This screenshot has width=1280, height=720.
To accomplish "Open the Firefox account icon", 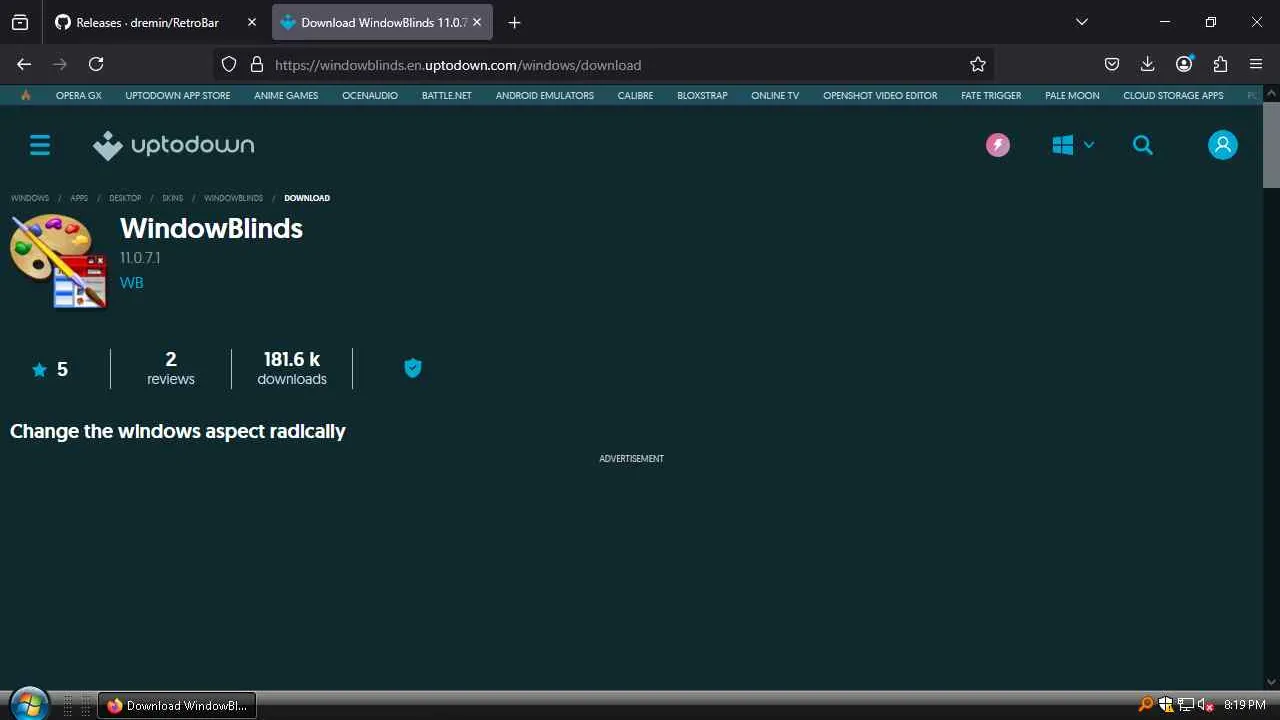I will pyautogui.click(x=1184, y=64).
